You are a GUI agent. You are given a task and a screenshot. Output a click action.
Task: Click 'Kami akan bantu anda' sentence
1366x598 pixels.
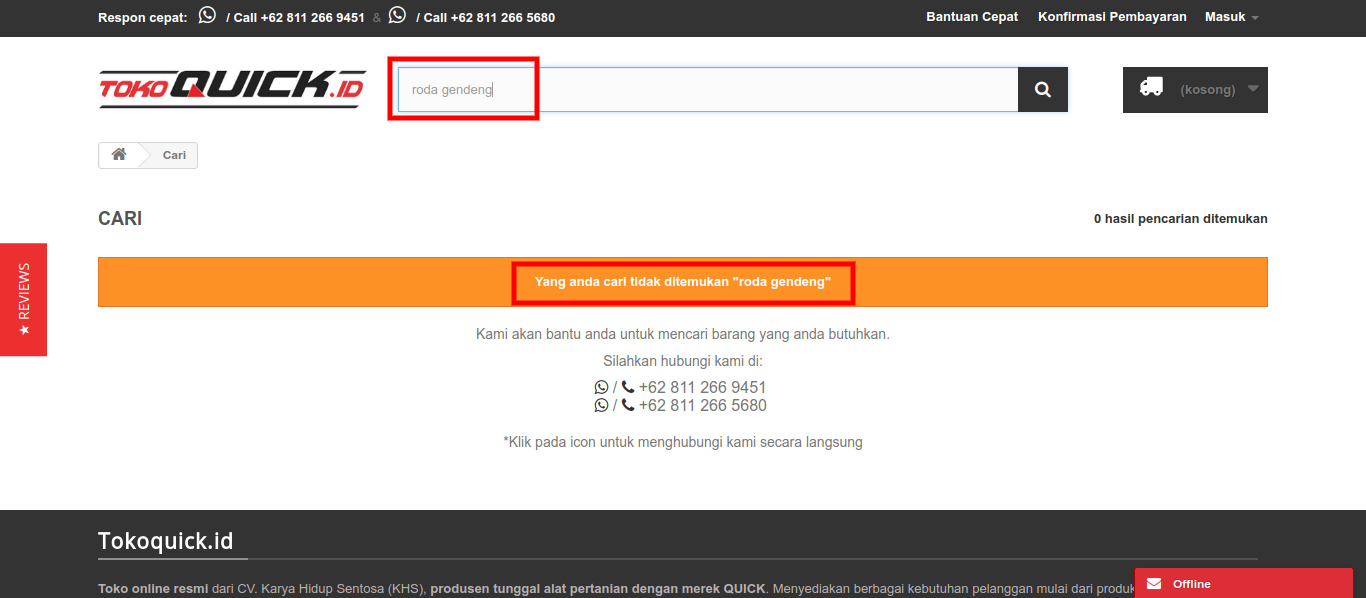683,333
